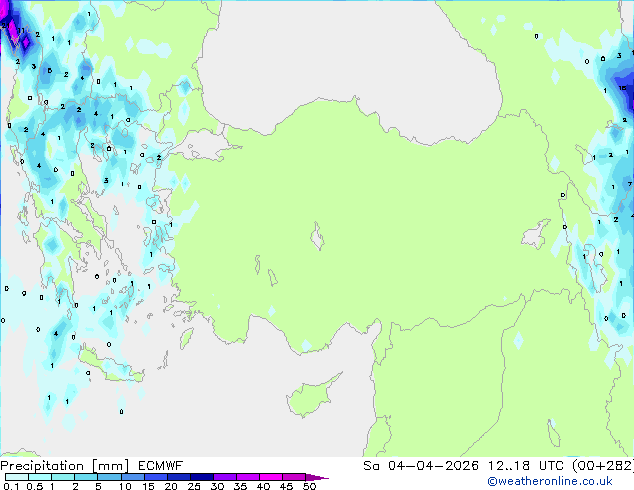The height and width of the screenshot is (490, 634).
Task: Click the legend label '35'
Action: (x=240, y=486)
